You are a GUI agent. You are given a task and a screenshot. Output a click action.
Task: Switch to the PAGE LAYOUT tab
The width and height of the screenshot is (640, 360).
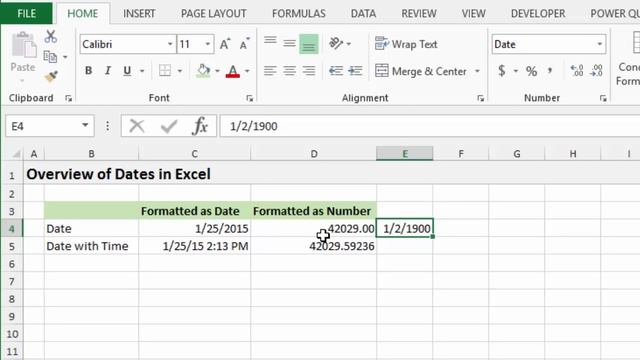click(213, 13)
